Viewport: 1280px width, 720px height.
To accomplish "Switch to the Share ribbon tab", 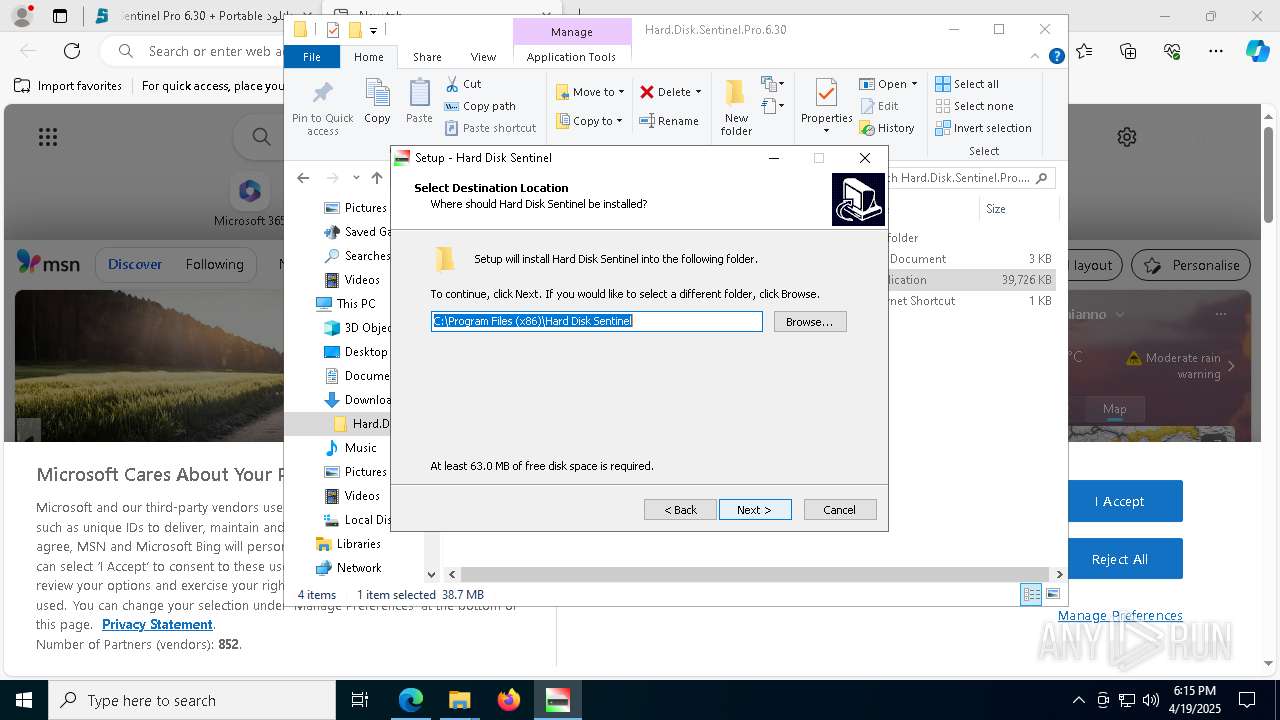I will [427, 57].
